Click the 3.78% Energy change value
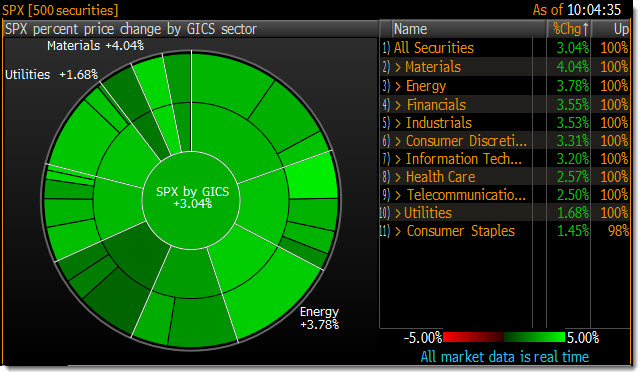This screenshot has width=643, height=376. (x=572, y=86)
